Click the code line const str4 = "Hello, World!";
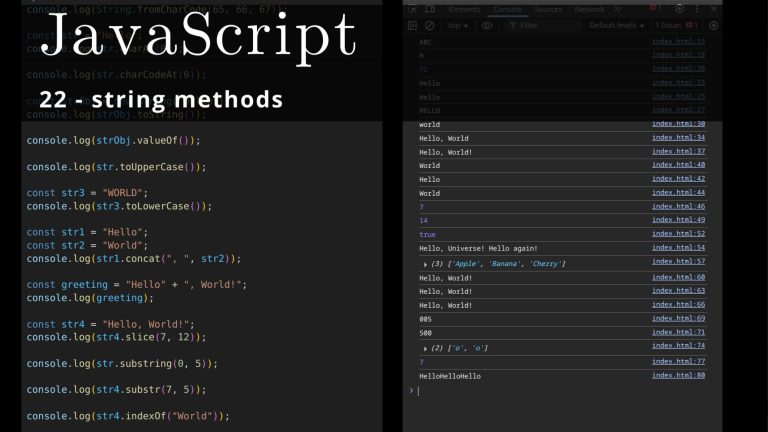This screenshot has width=768, height=432. [111, 324]
